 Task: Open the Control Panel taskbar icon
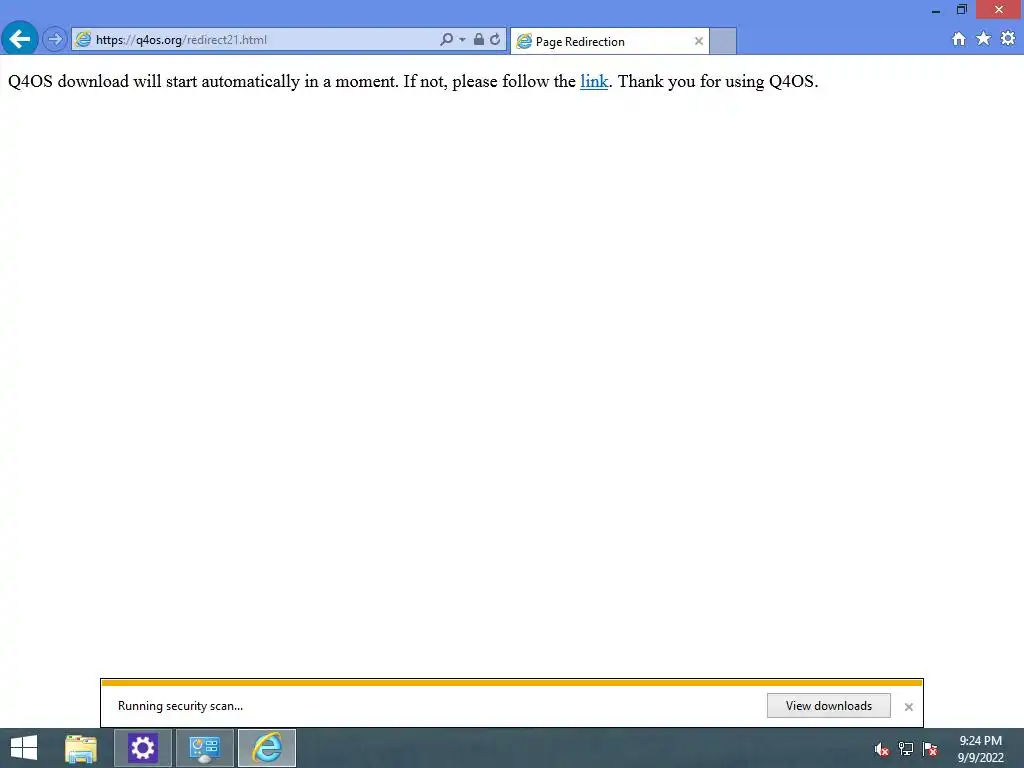[x=204, y=748]
